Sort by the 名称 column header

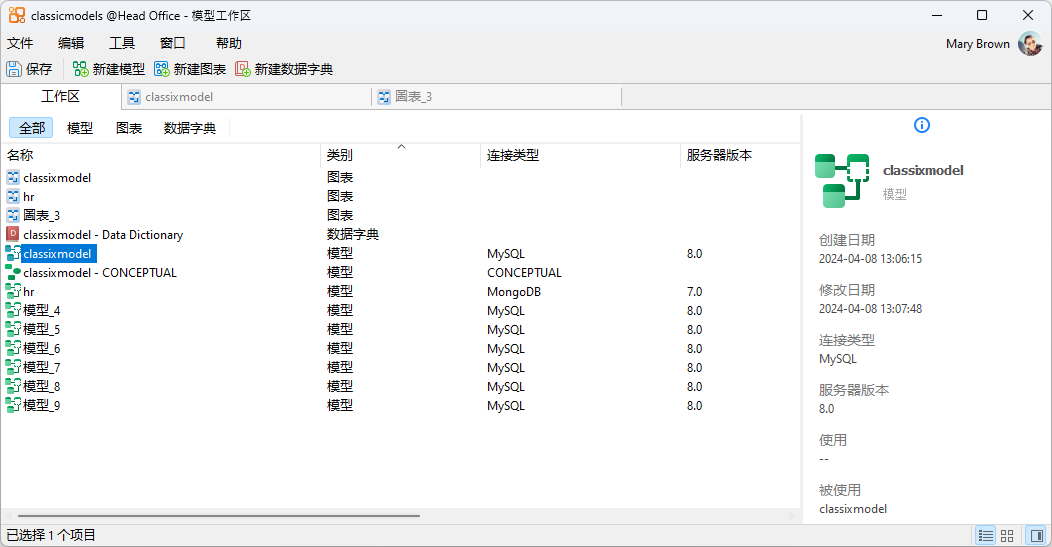pos(160,155)
